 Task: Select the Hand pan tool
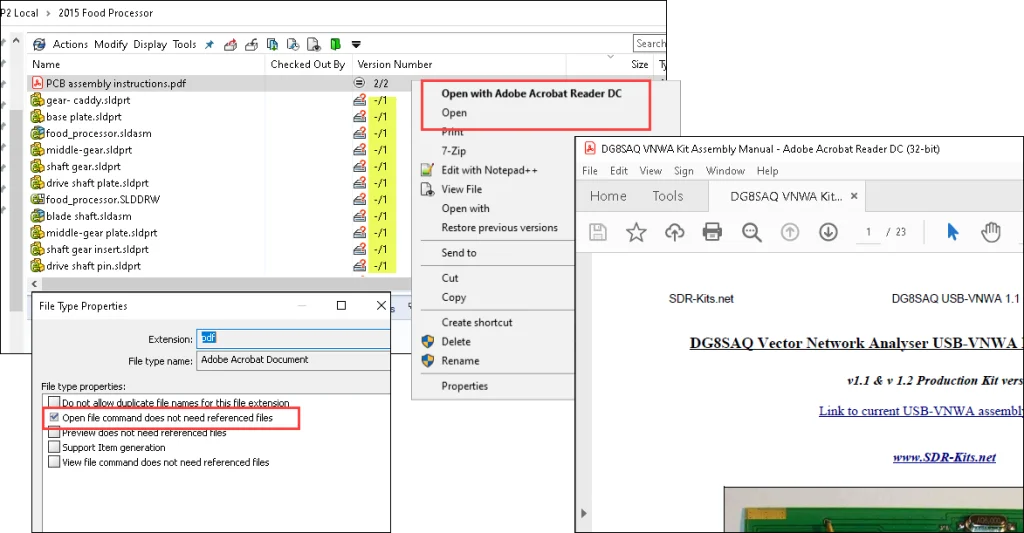tap(991, 232)
